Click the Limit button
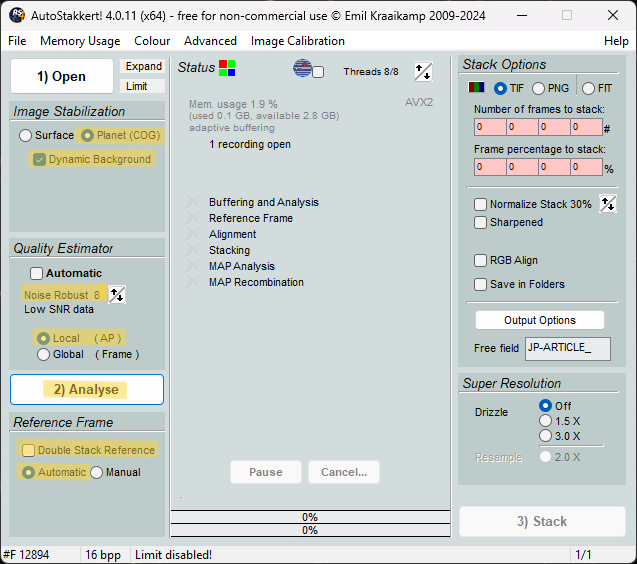 [x=143, y=86]
